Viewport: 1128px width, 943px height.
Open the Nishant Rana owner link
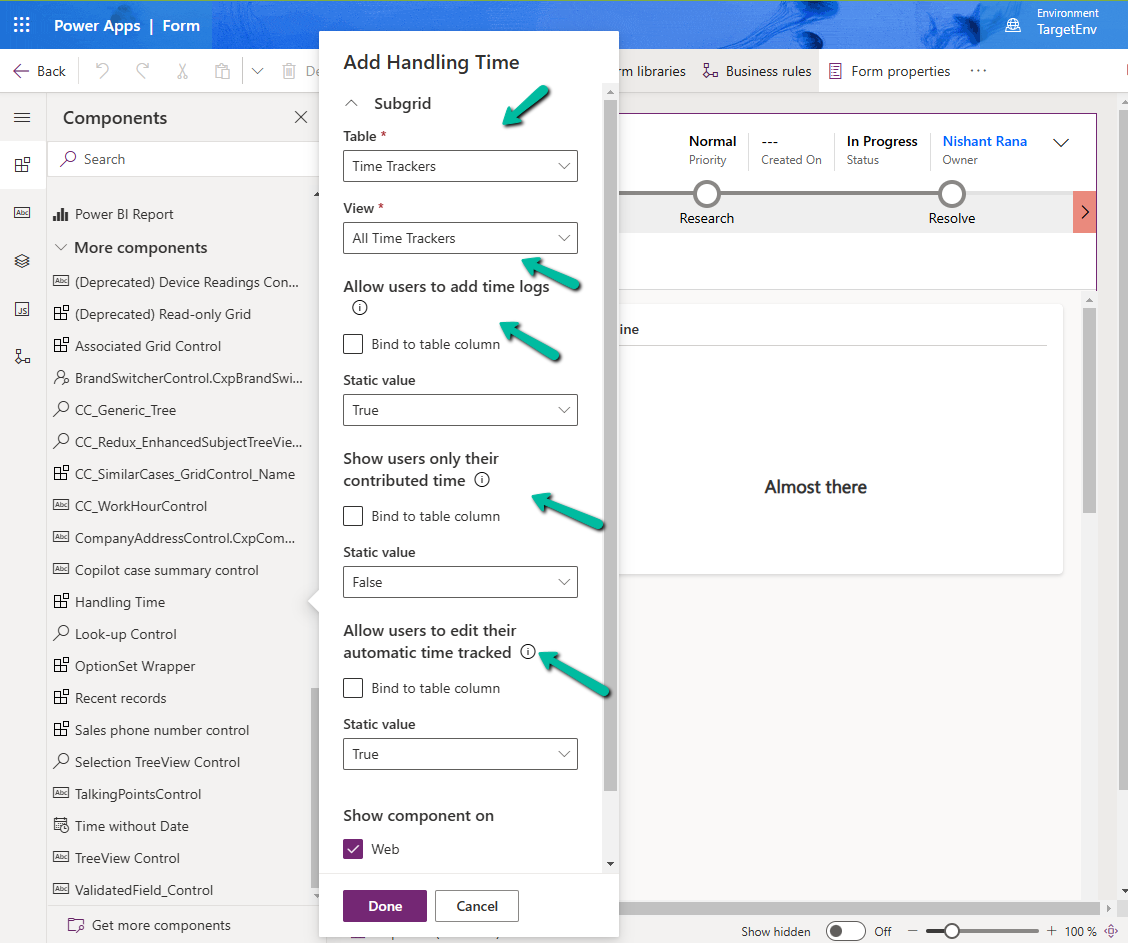point(984,141)
